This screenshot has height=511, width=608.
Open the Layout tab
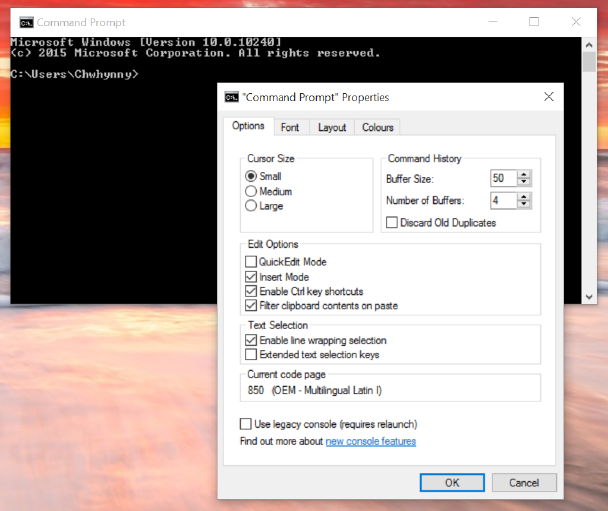[332, 128]
